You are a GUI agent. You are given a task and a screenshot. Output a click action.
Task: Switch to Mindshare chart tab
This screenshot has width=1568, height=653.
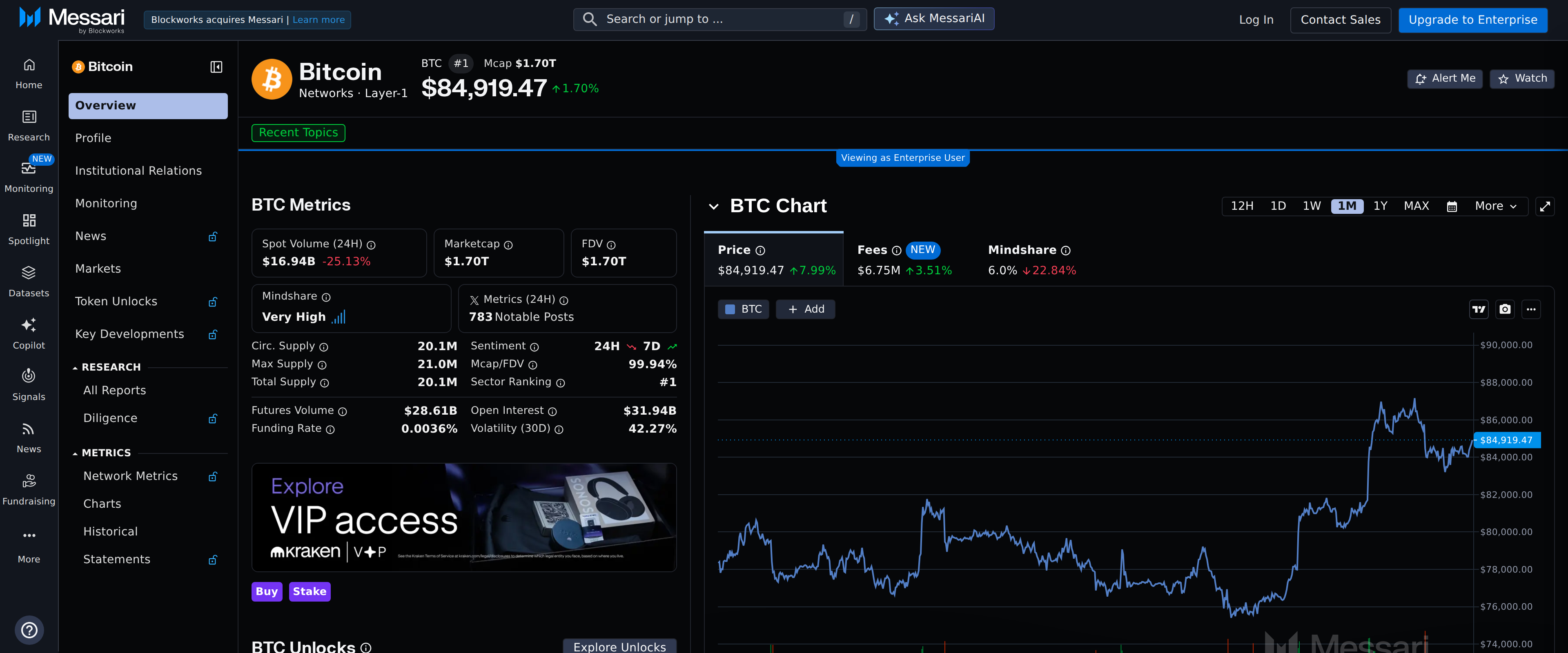click(1032, 260)
